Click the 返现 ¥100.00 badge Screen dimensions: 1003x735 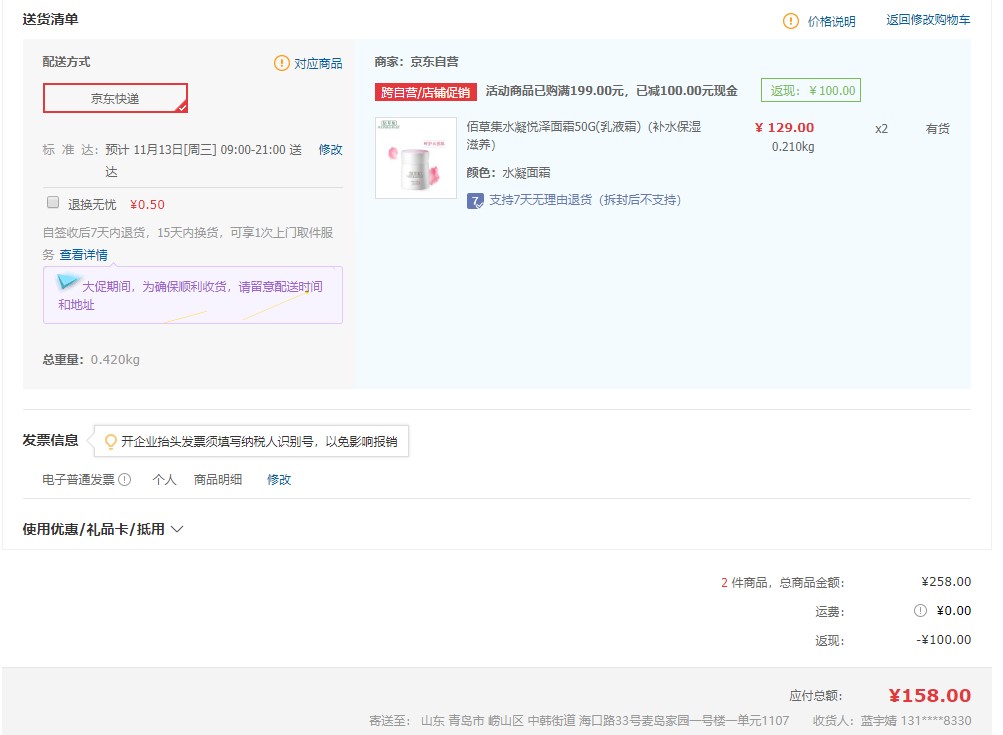[x=810, y=90]
